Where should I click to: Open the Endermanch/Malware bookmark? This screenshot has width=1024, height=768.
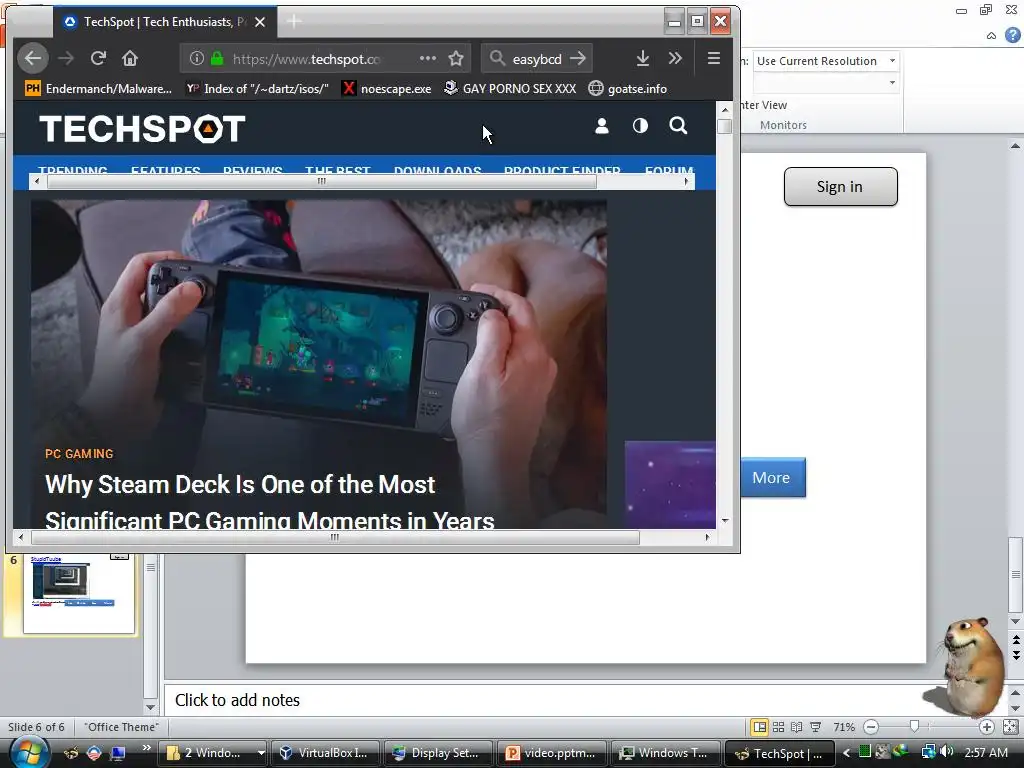(99, 88)
